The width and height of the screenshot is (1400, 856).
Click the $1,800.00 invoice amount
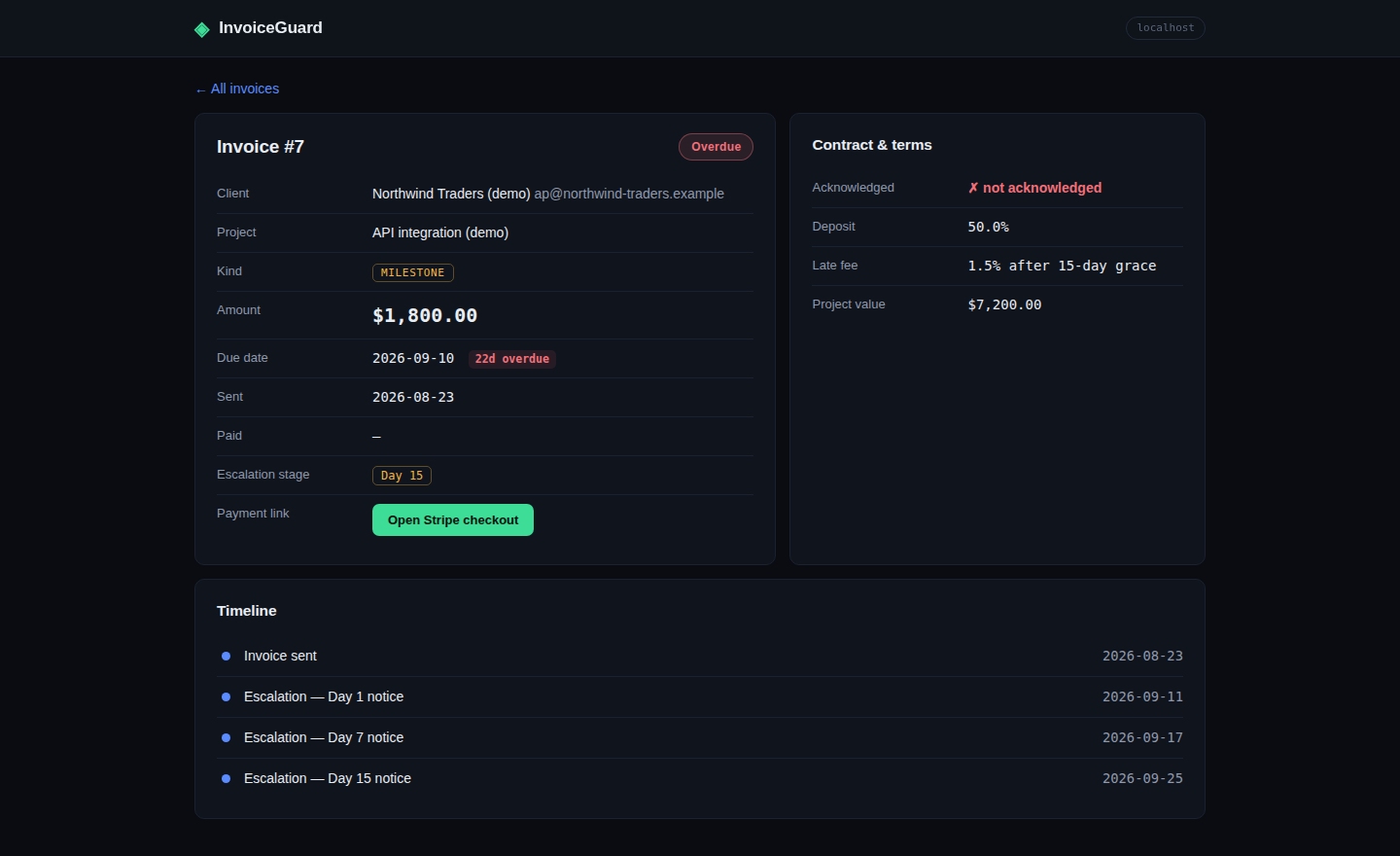(425, 315)
